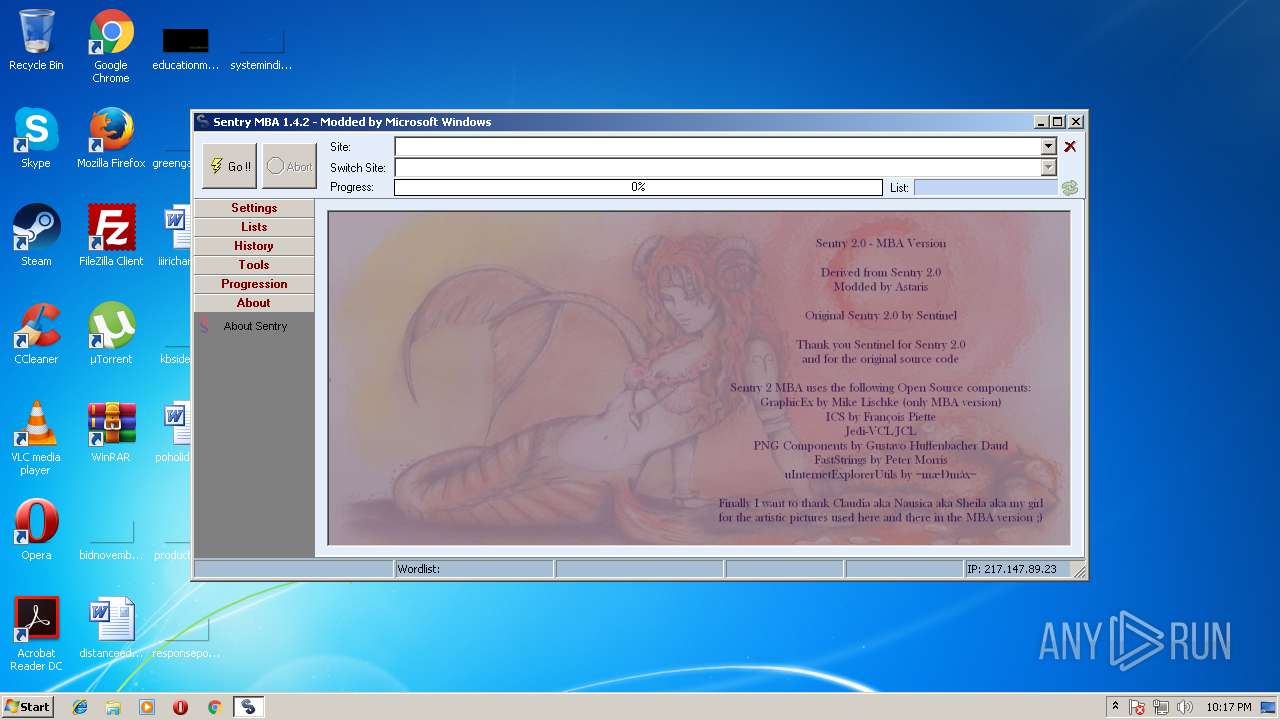The height and width of the screenshot is (720, 1280).
Task: Click the Abort button
Action: pos(289,166)
